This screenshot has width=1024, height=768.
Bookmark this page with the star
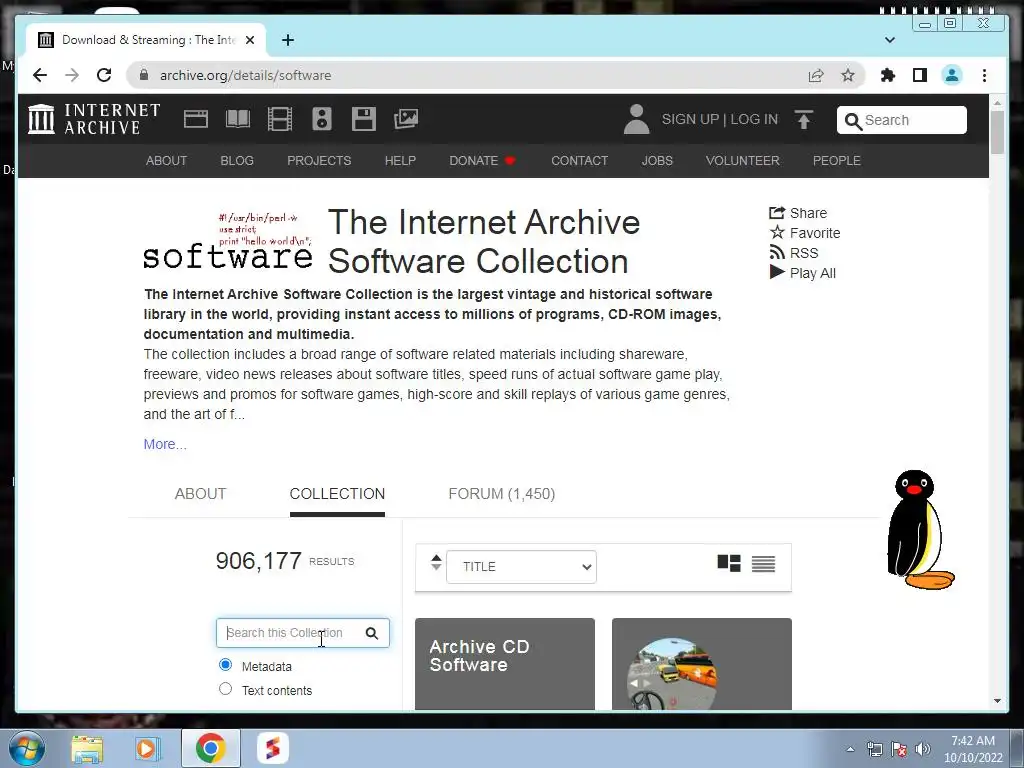click(x=848, y=75)
